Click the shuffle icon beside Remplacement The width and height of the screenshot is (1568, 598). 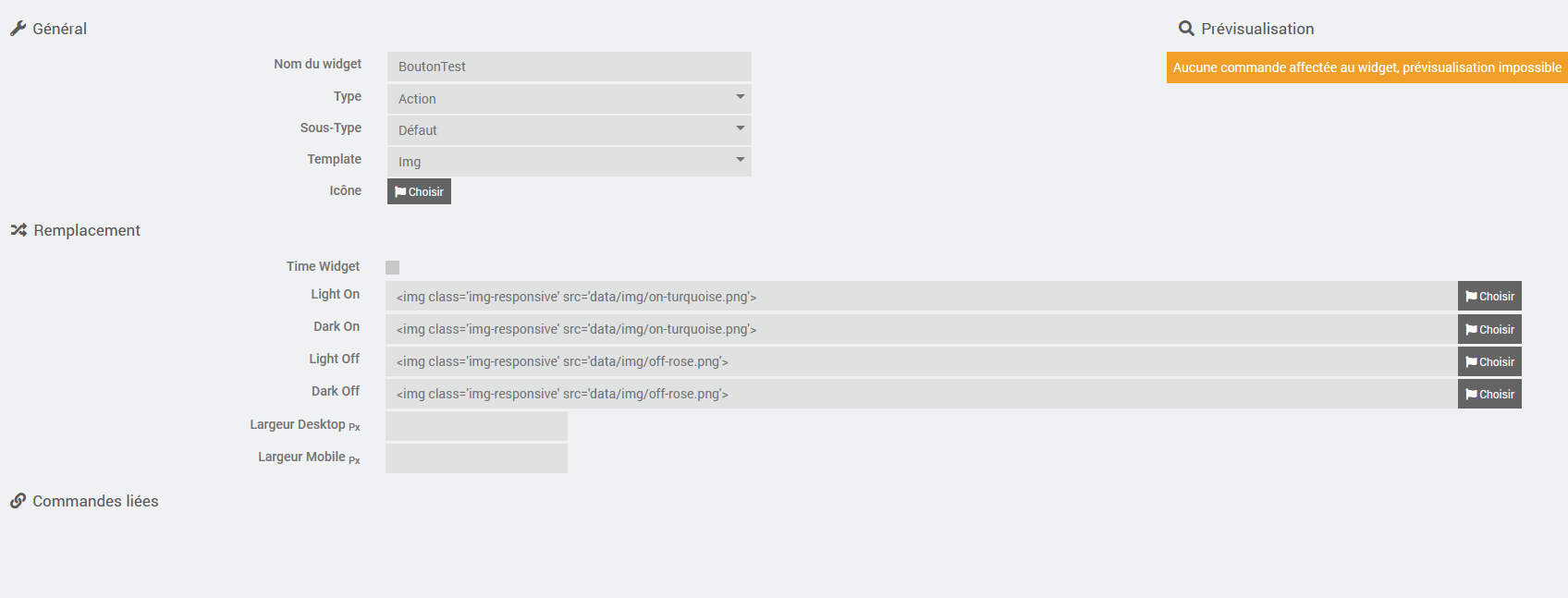18,230
